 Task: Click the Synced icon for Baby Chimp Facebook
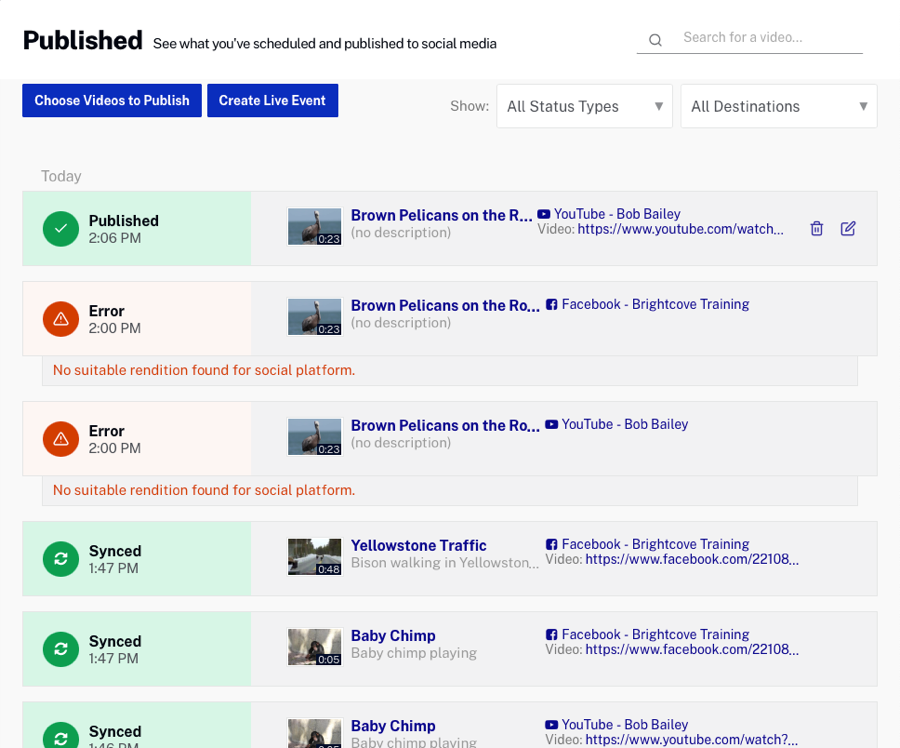(61, 649)
